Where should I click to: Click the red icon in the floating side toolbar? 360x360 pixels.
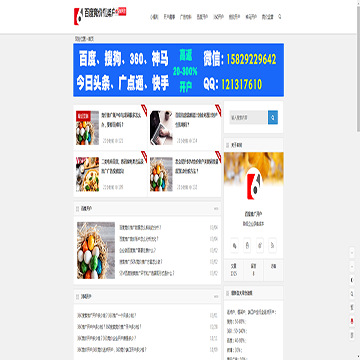click(x=352, y=321)
